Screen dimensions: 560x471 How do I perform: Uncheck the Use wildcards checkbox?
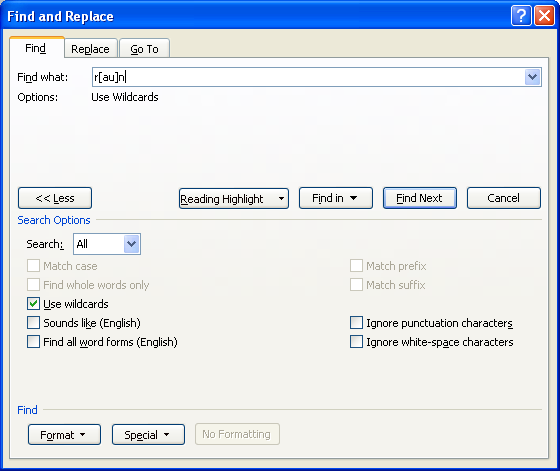[34, 304]
